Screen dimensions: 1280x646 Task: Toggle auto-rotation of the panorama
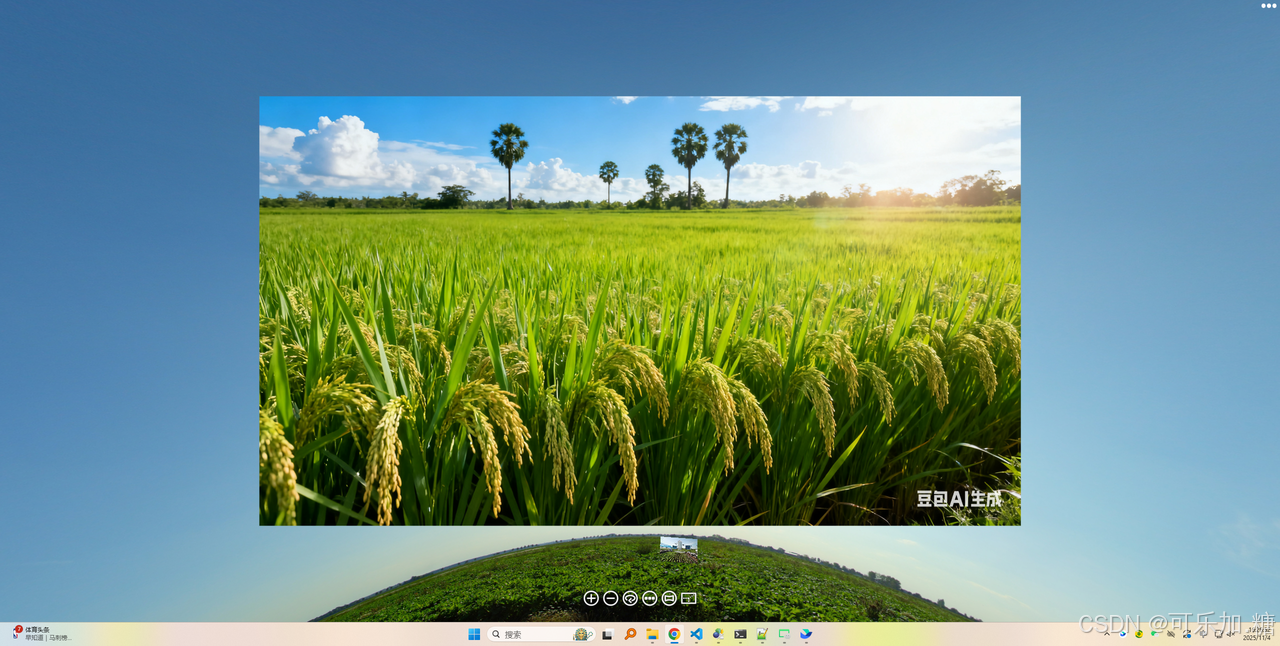[630, 598]
